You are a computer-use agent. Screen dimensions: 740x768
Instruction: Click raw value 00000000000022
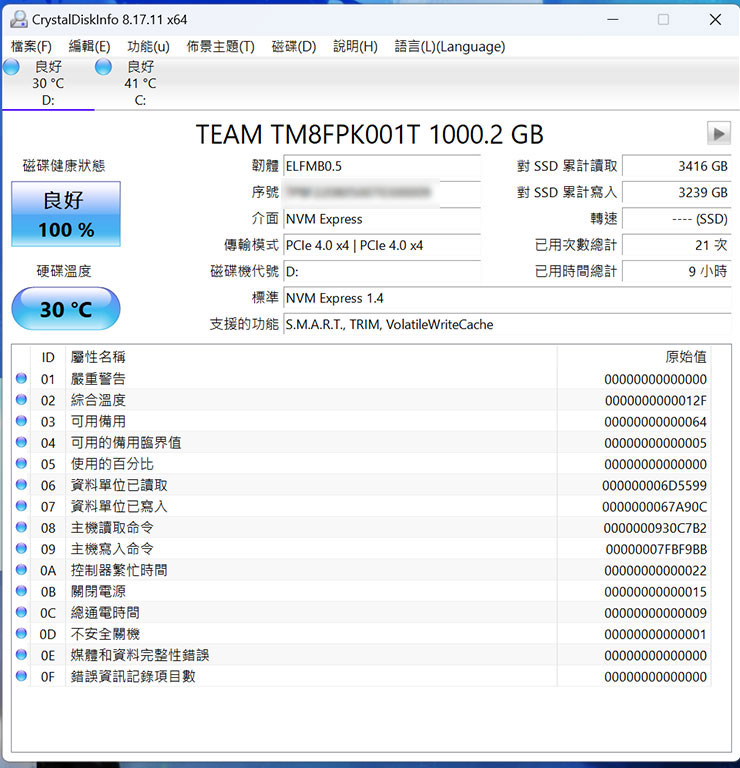pyautogui.click(x=655, y=571)
